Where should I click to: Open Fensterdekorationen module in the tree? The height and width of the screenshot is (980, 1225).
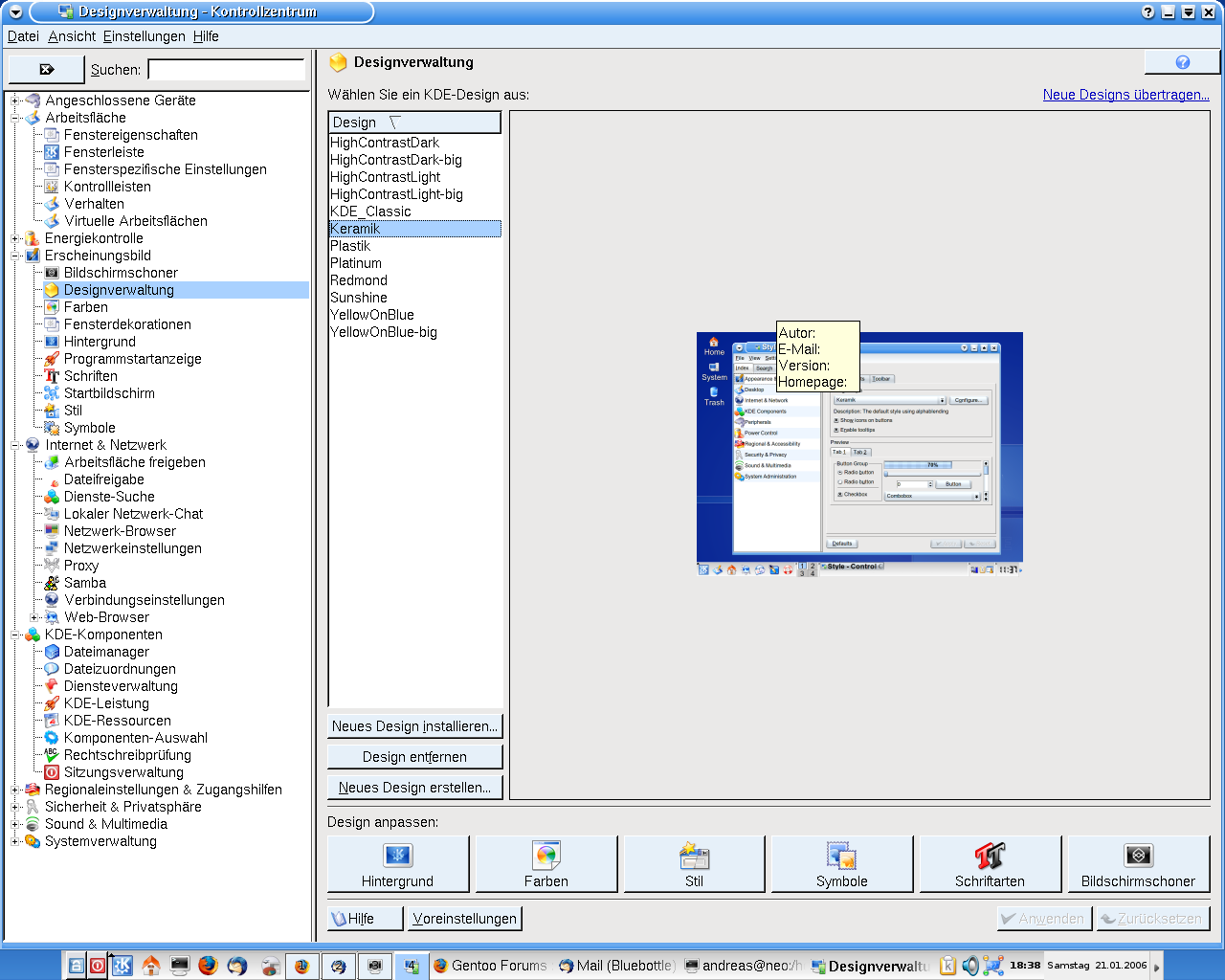coord(127,324)
